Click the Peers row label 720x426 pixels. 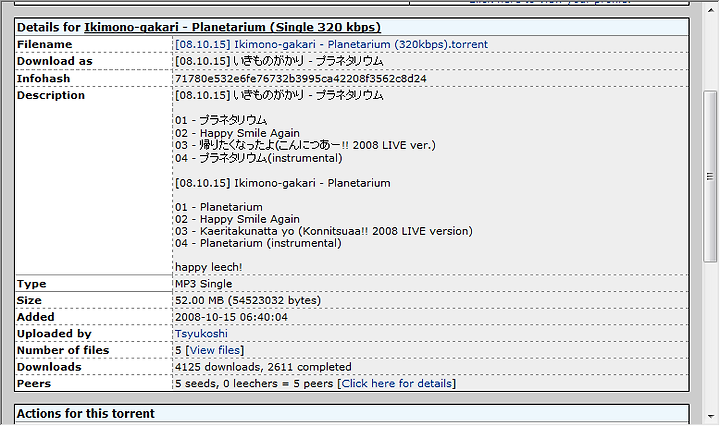pos(34,383)
